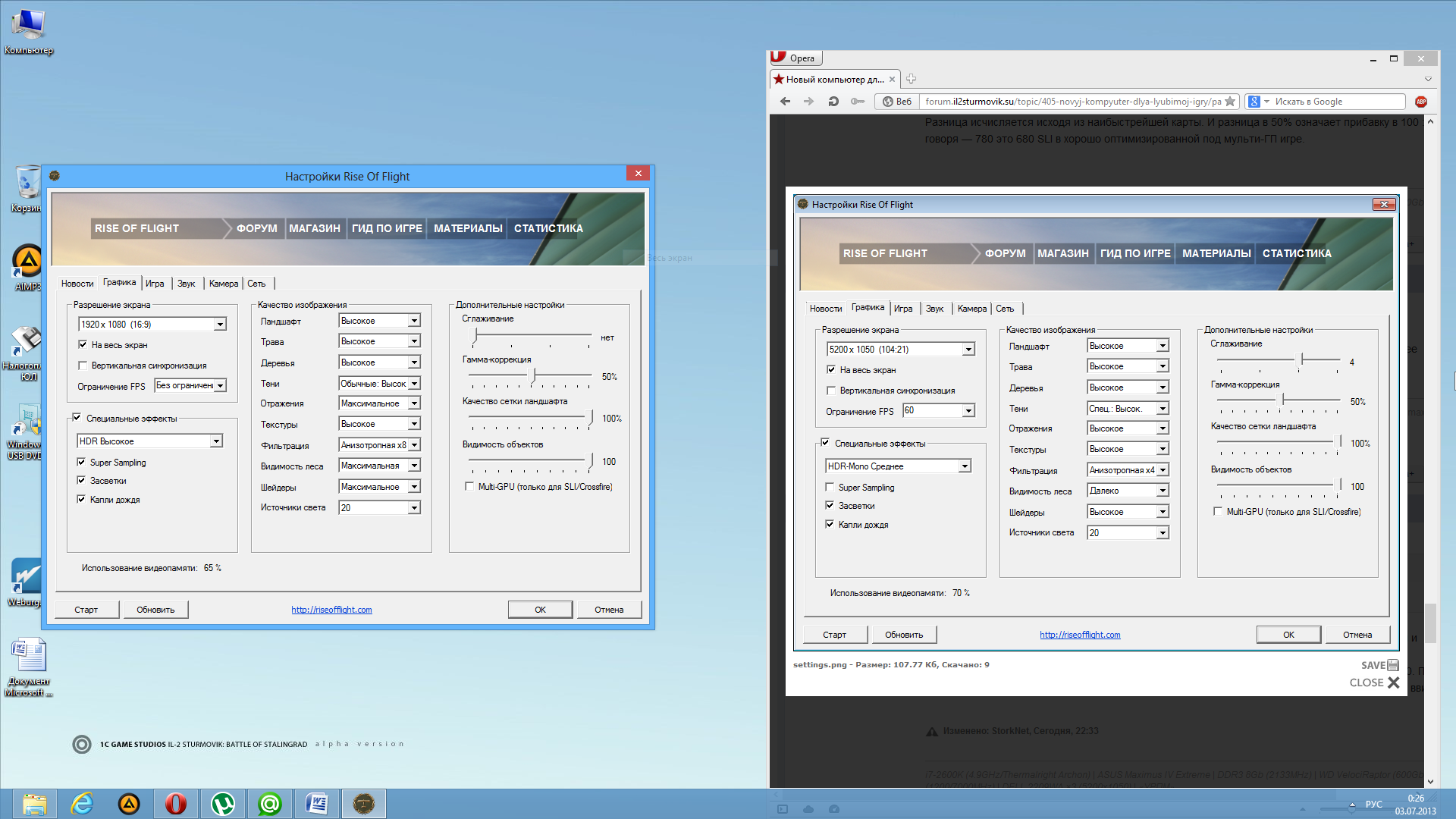Open the Сеть tab in the left window
1456x819 pixels.
[256, 284]
